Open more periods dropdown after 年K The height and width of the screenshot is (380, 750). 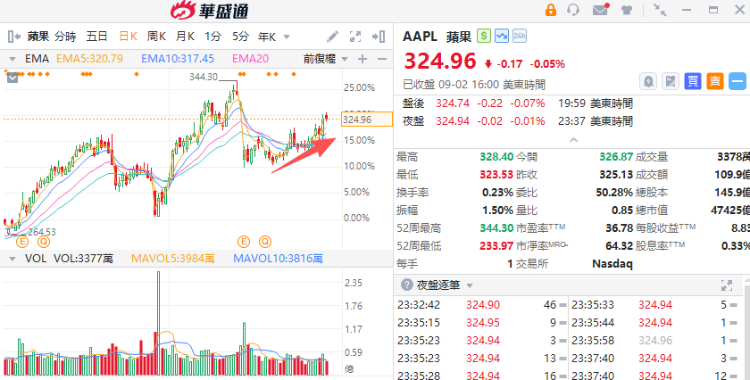[287, 37]
